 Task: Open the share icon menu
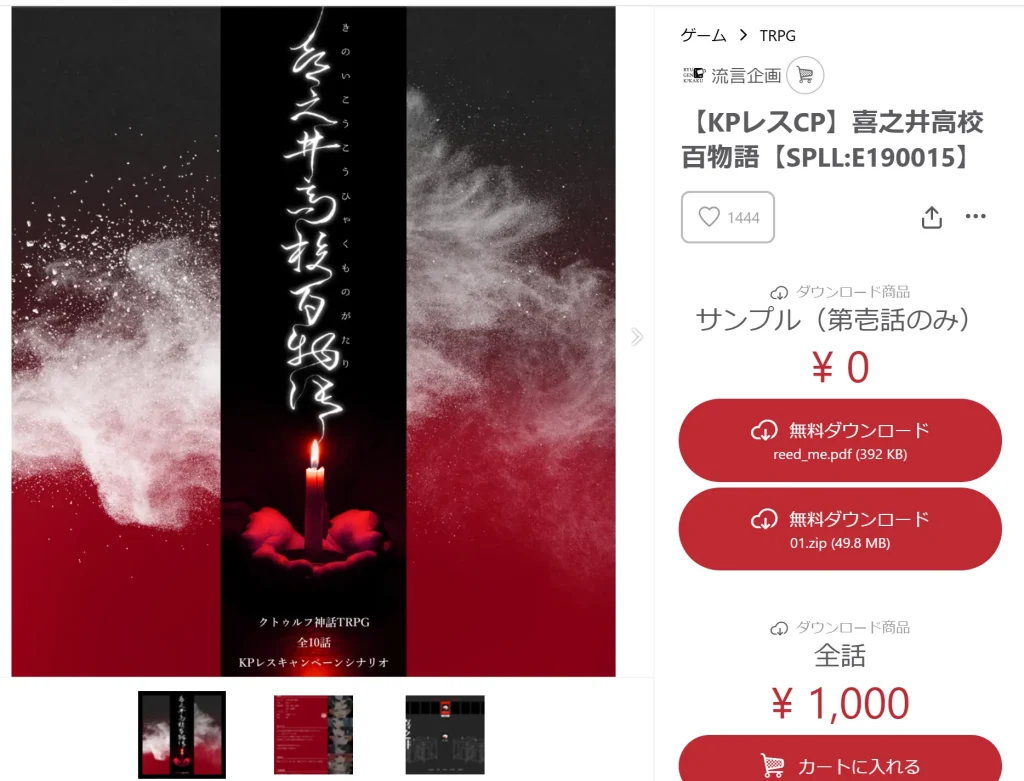(x=931, y=217)
